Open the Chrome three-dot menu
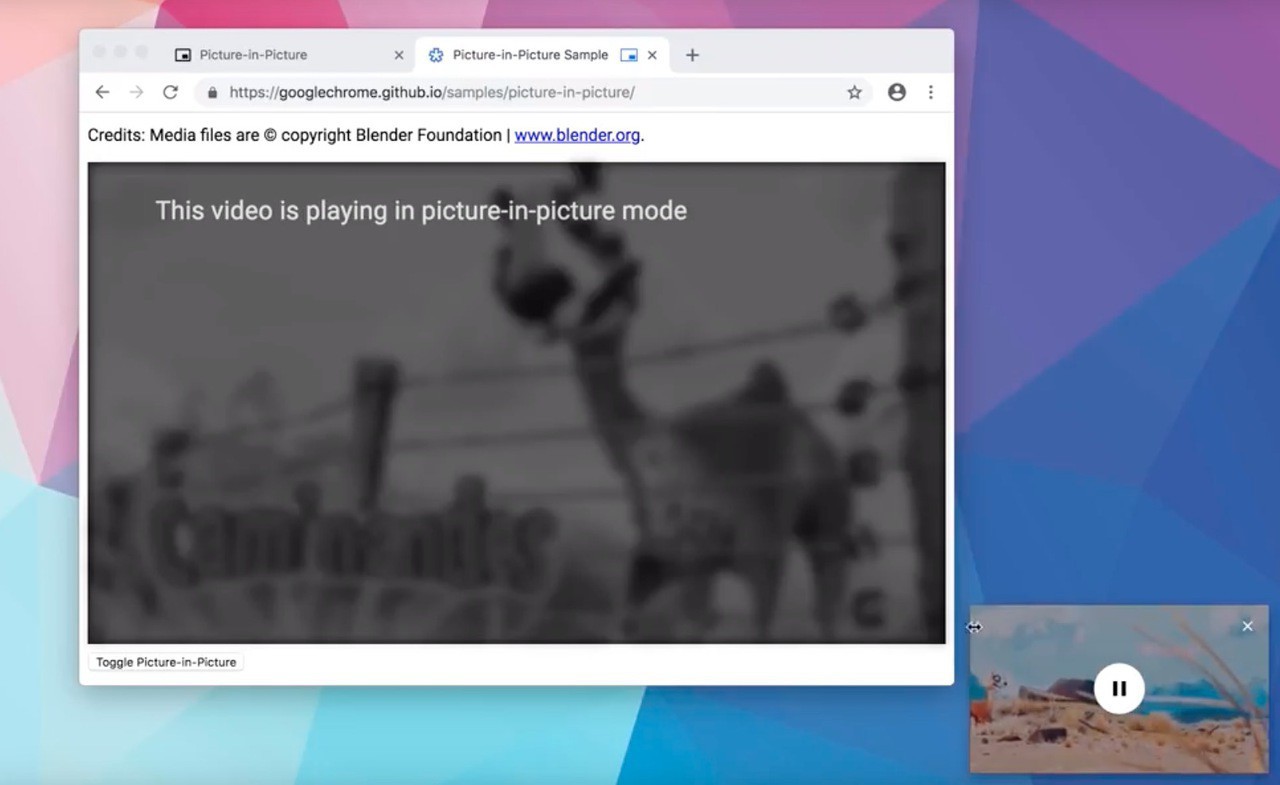This screenshot has height=785, width=1280. coord(930,92)
